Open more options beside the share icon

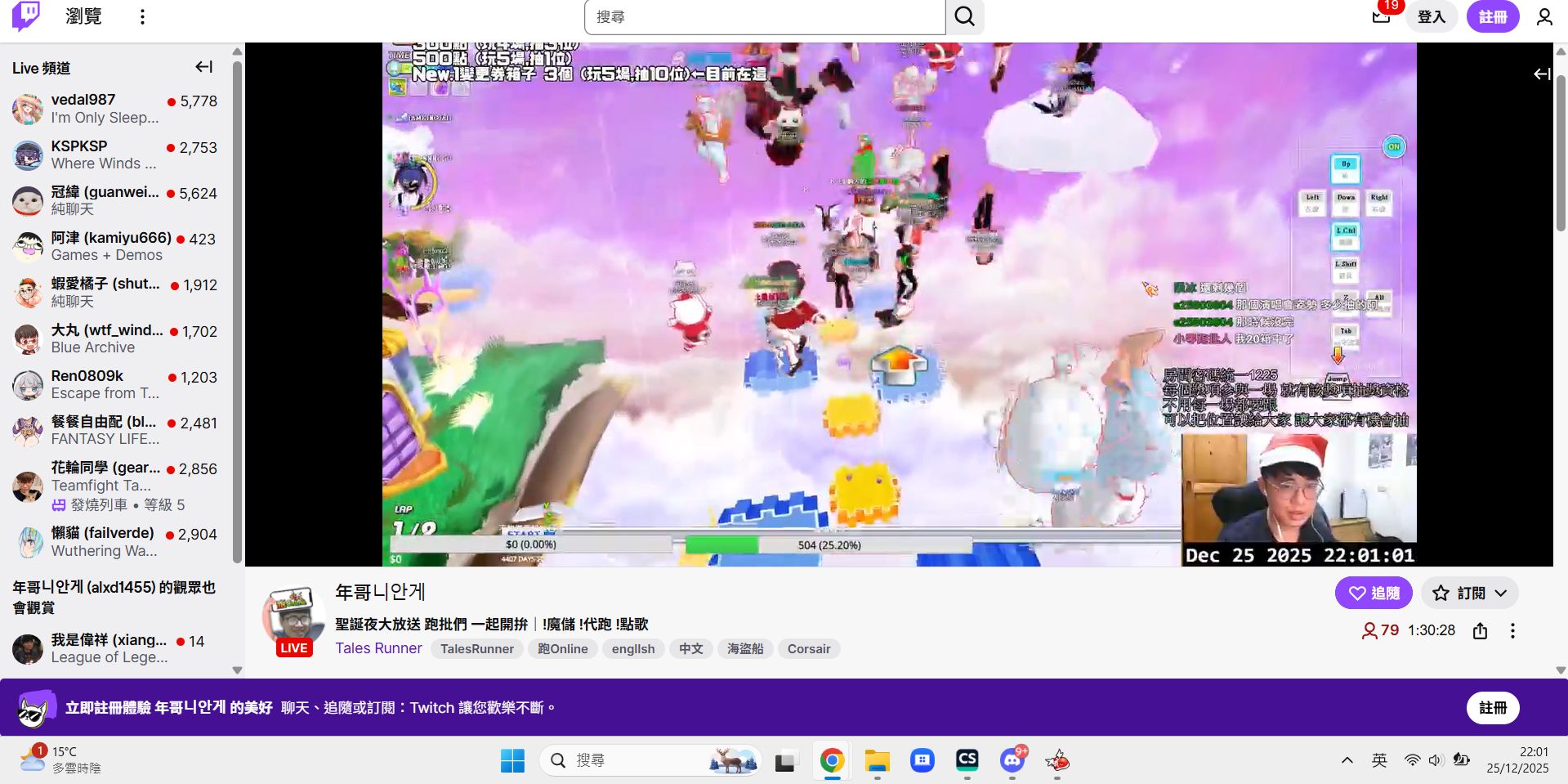point(1512,631)
